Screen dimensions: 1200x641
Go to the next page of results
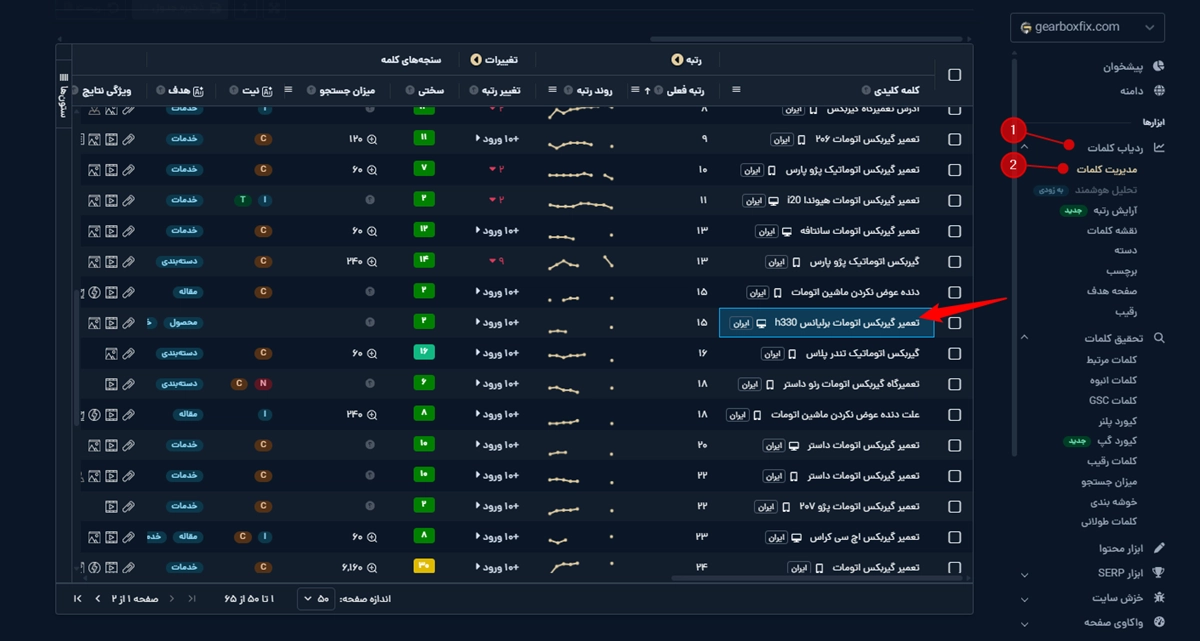point(97,599)
